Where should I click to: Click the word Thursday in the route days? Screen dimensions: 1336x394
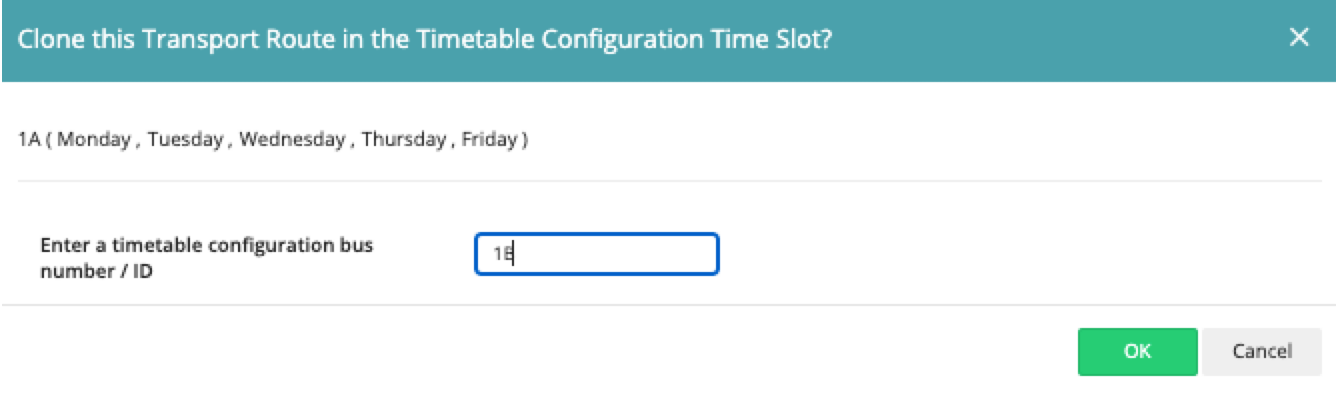pyautogui.click(x=402, y=139)
